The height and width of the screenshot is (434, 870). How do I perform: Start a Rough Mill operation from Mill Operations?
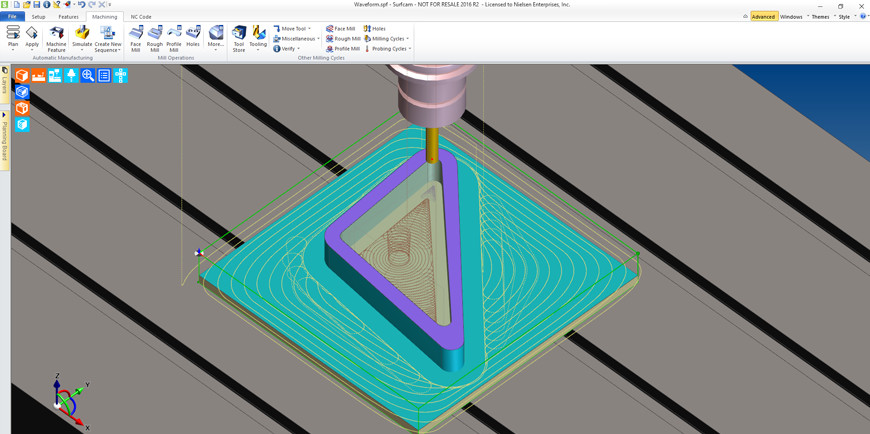[155, 39]
